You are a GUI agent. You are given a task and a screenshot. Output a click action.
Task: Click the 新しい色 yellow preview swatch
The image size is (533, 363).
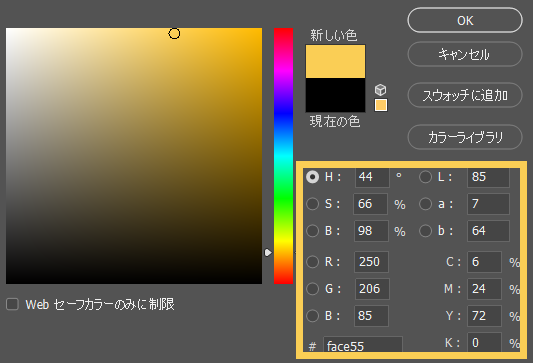[336, 61]
